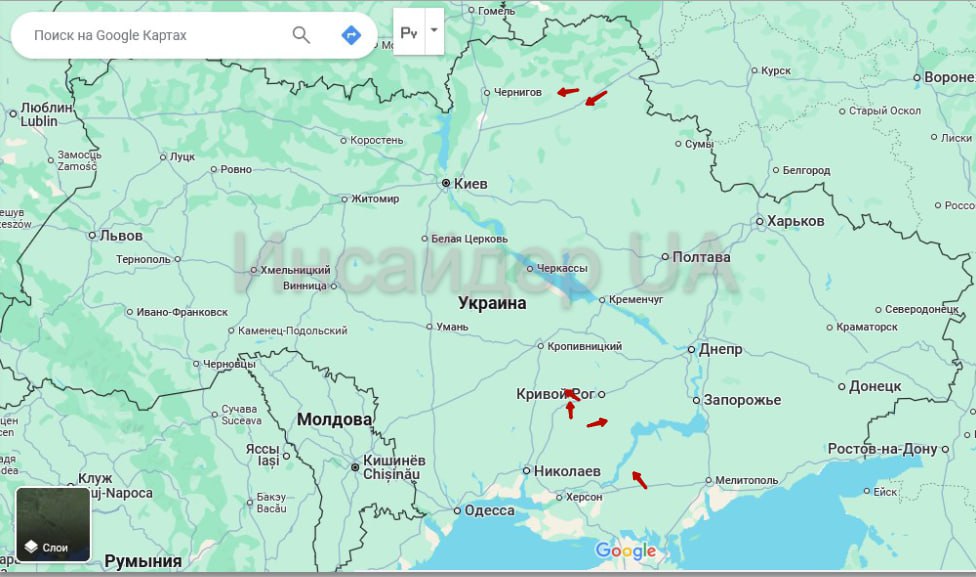976x577 pixels.
Task: Click the Днепр city marker dot
Action: [691, 349]
